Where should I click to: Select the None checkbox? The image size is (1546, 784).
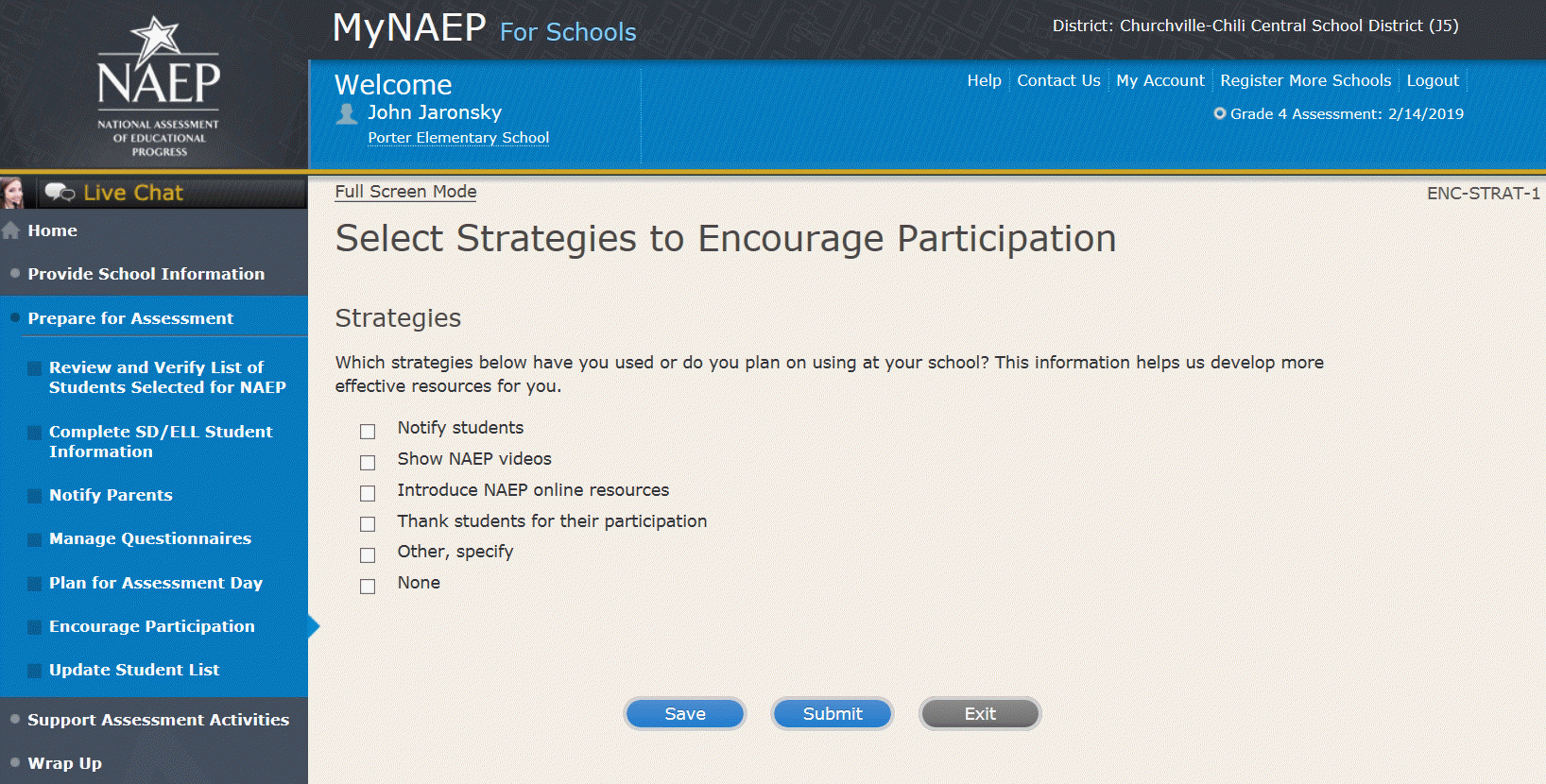point(368,587)
